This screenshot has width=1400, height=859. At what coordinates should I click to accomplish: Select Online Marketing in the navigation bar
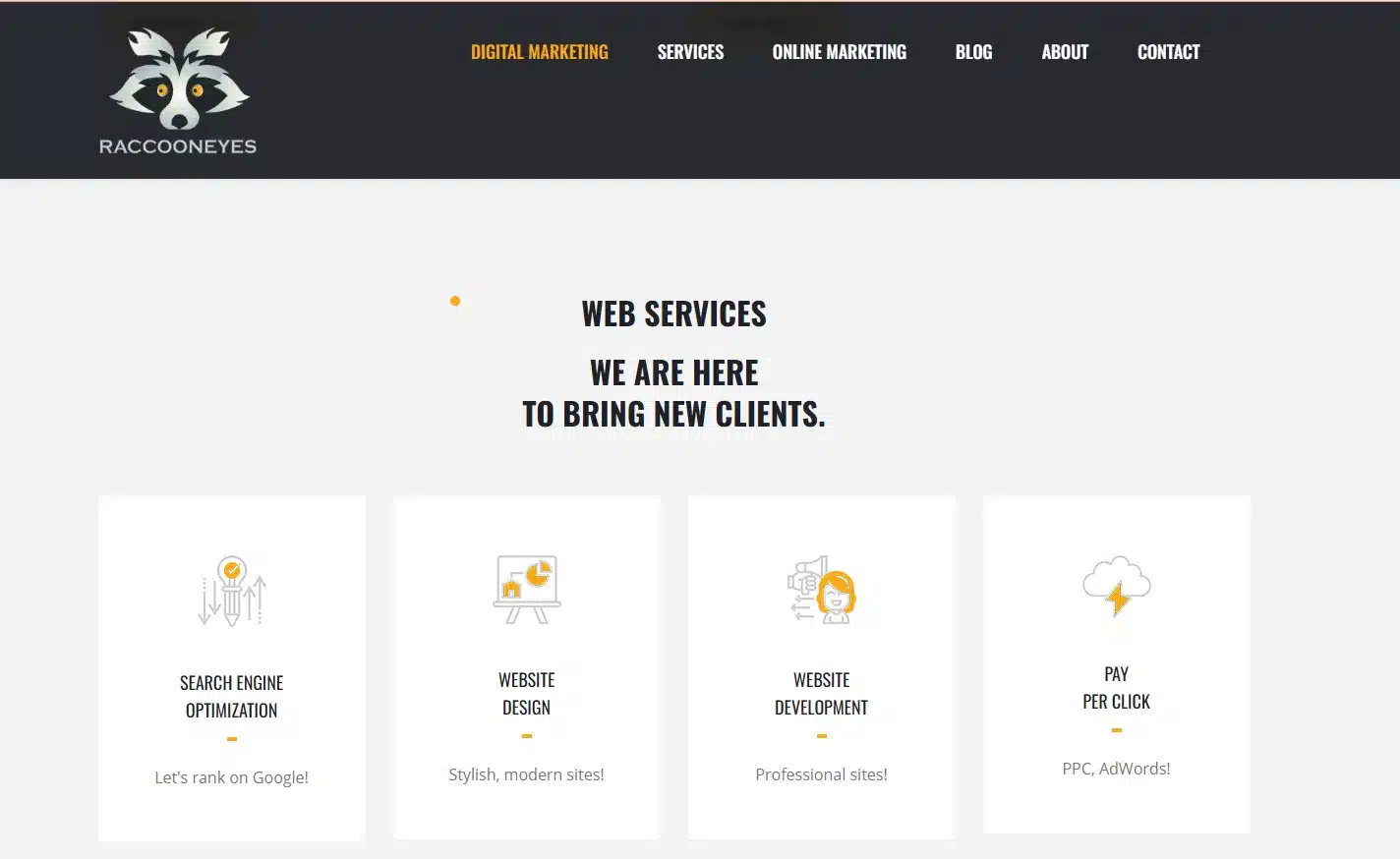tap(840, 51)
